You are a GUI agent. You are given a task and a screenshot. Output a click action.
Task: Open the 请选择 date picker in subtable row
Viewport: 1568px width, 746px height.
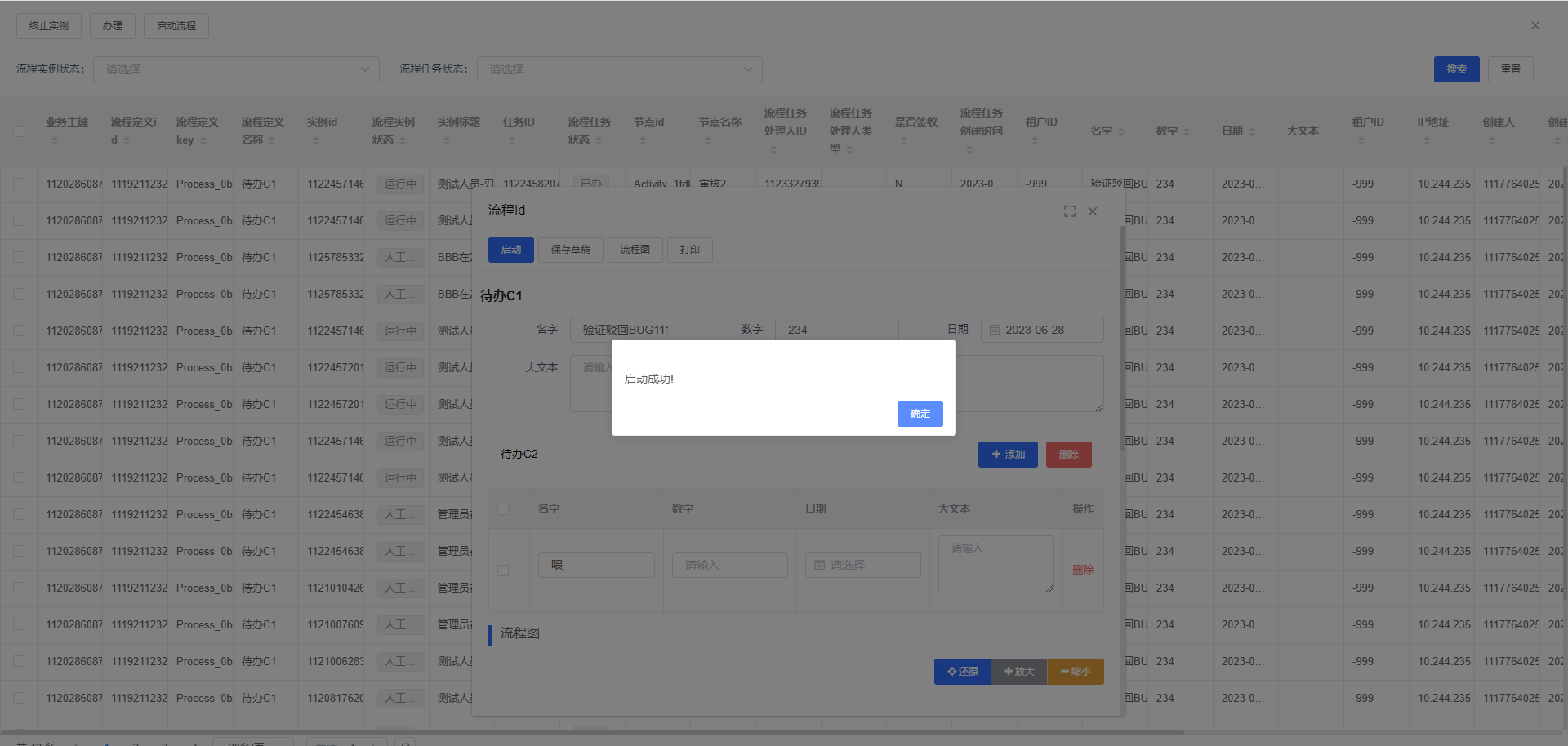point(862,565)
